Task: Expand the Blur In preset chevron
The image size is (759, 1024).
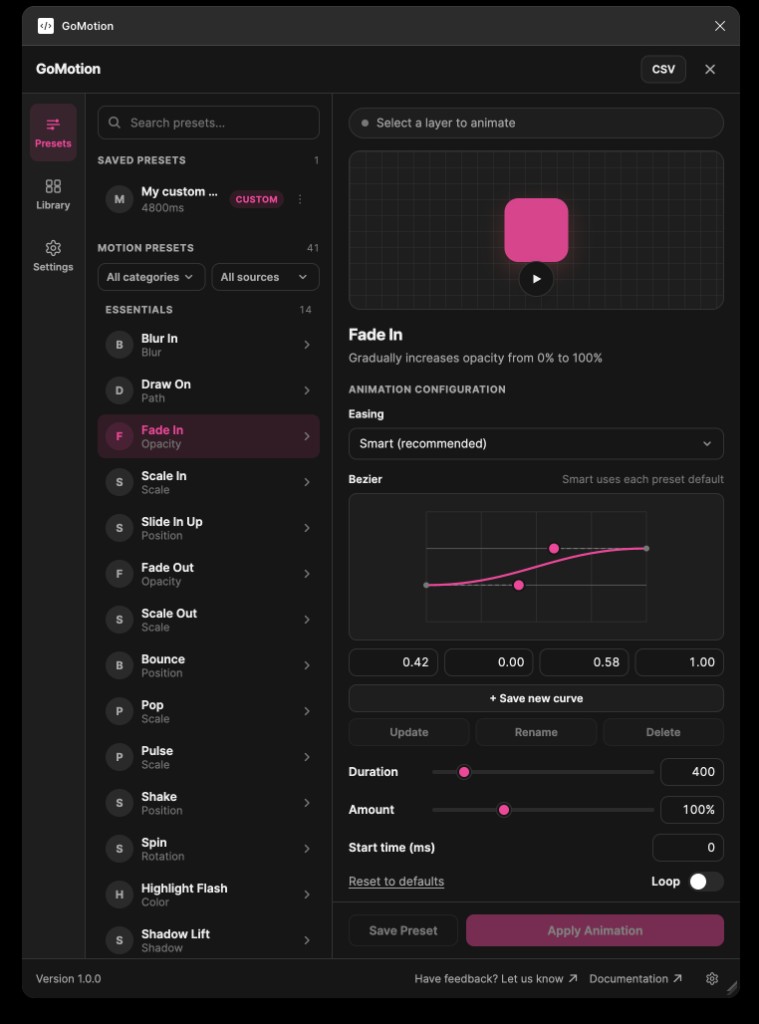Action: pyautogui.click(x=307, y=345)
